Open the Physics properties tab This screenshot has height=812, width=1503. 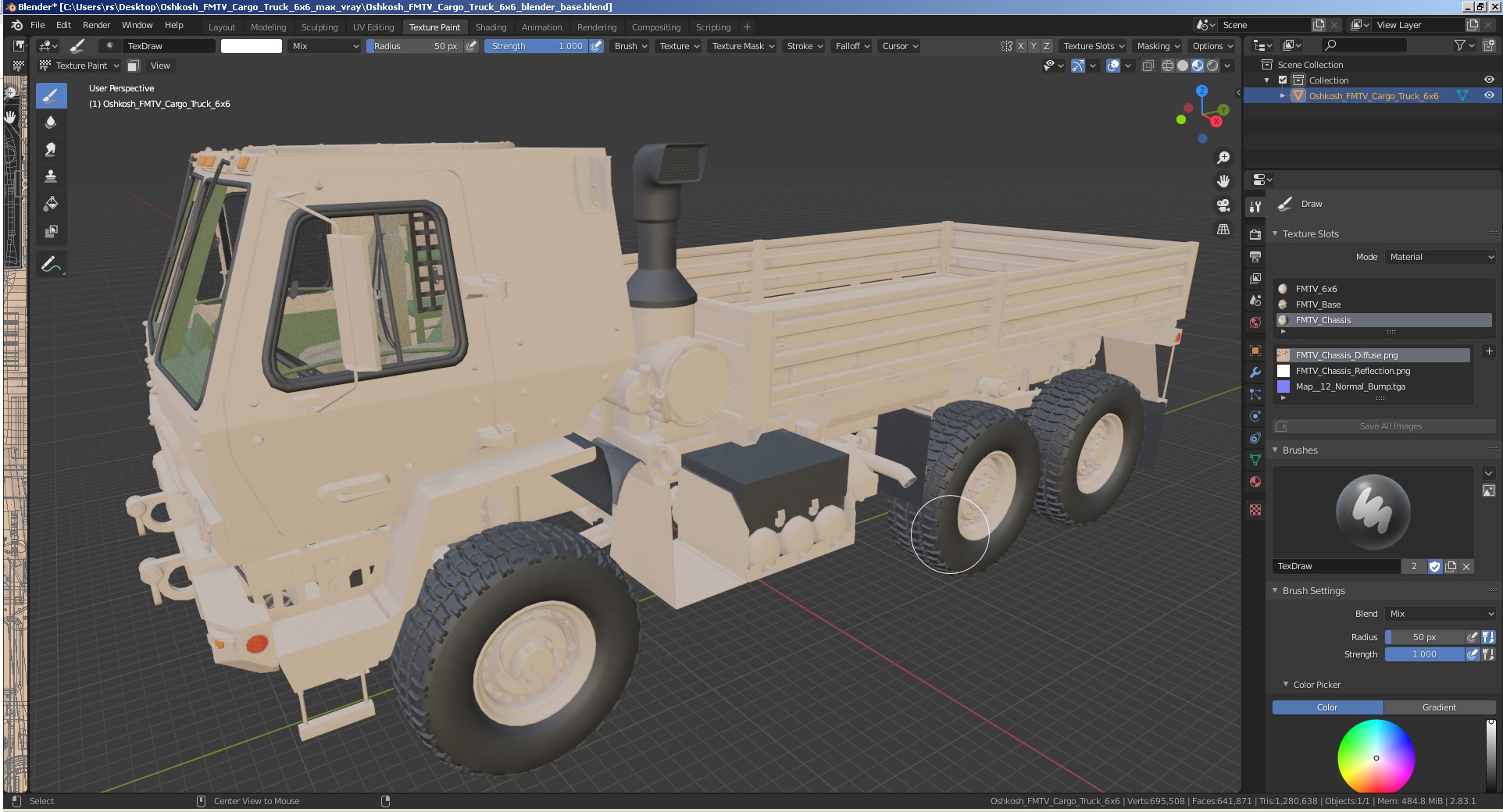(1255, 416)
